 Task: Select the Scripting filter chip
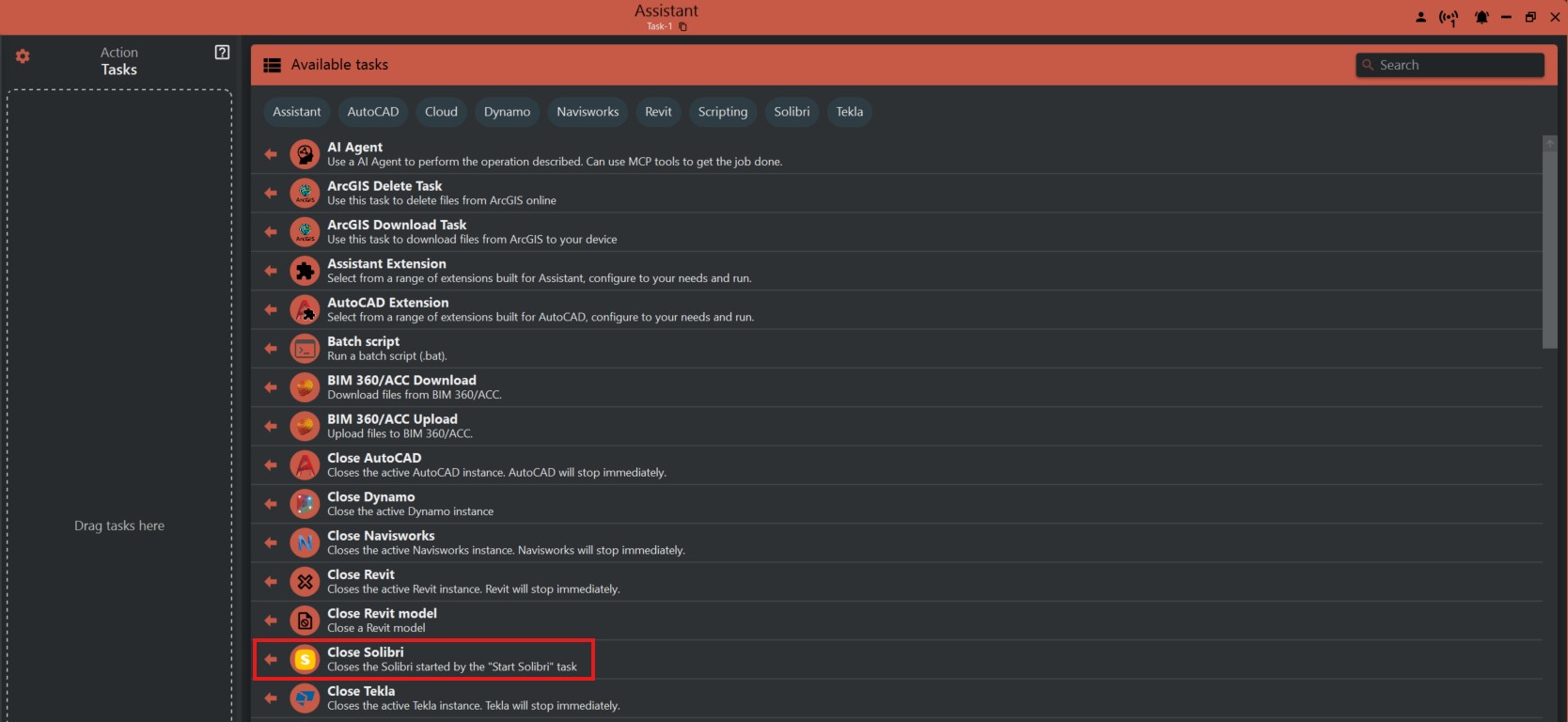click(x=722, y=112)
